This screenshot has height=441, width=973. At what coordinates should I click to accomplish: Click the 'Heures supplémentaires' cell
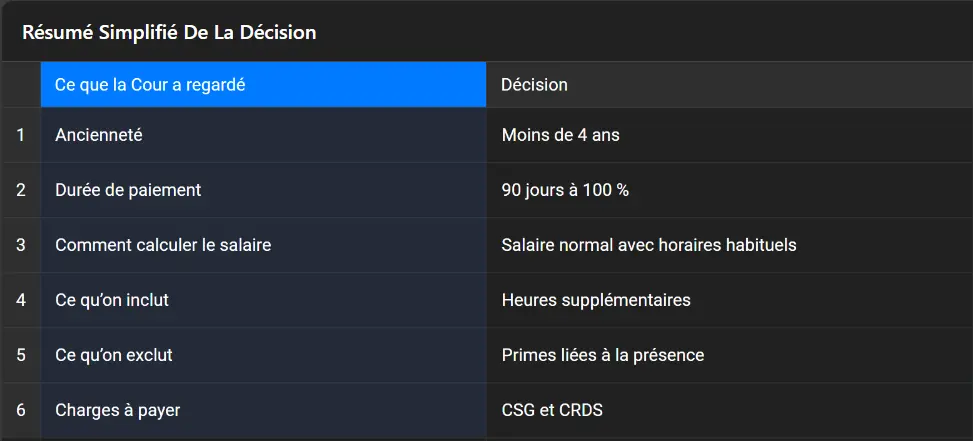pos(728,300)
